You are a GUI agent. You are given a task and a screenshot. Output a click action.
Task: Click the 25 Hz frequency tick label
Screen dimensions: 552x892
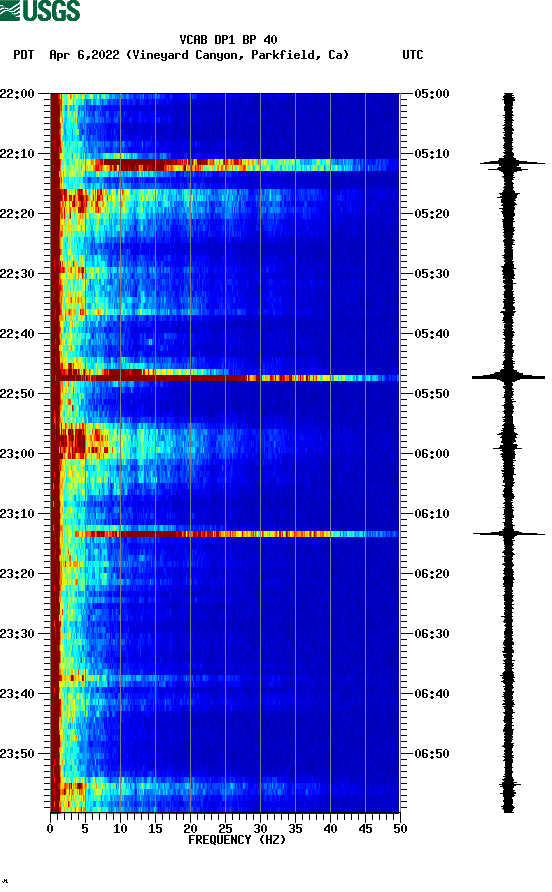[225, 829]
